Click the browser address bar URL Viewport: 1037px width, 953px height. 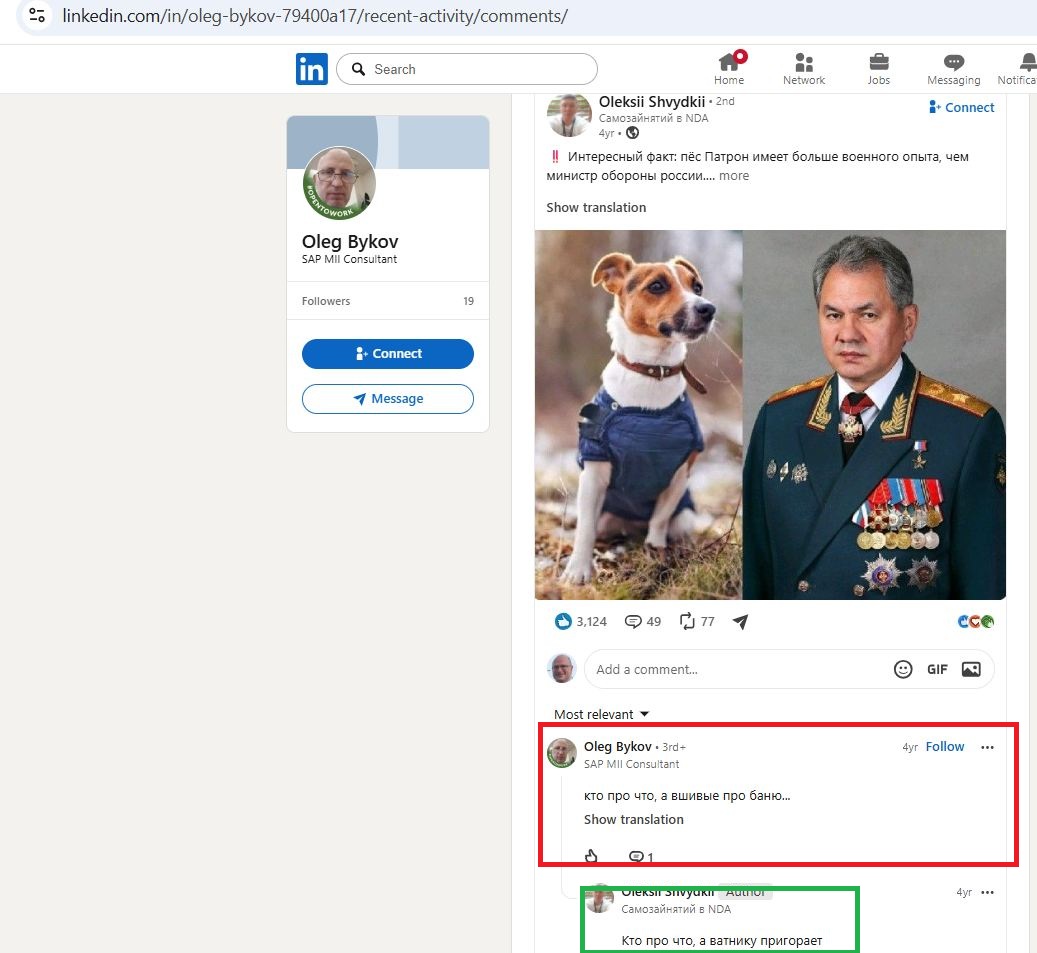[315, 16]
